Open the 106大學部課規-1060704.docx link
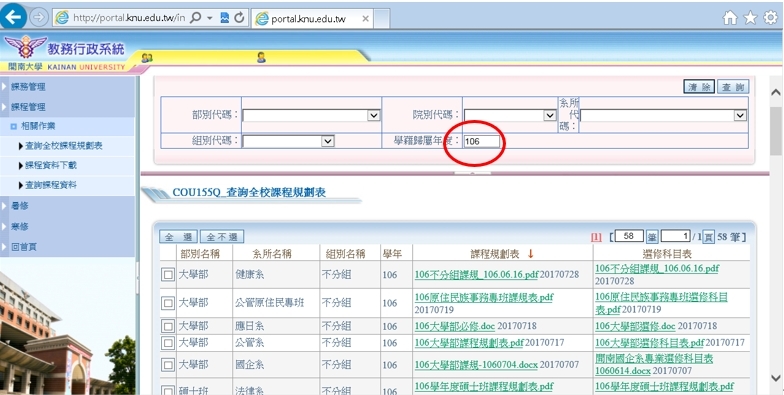The height and width of the screenshot is (395, 784). pos(476,365)
